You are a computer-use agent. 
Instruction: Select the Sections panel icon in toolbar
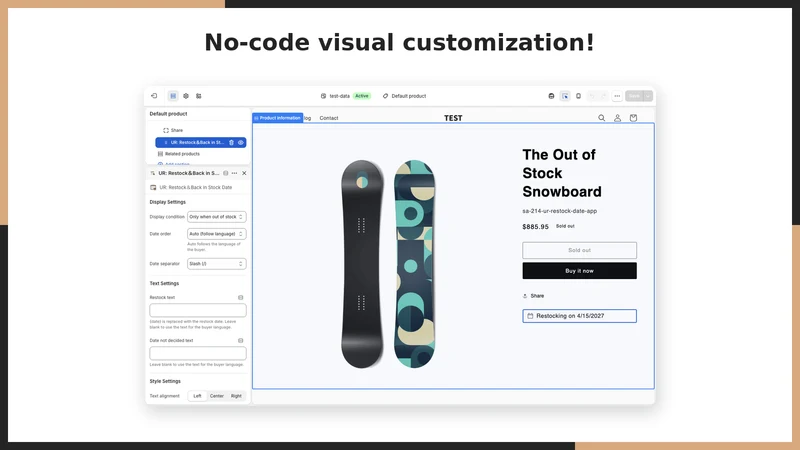[x=173, y=96]
